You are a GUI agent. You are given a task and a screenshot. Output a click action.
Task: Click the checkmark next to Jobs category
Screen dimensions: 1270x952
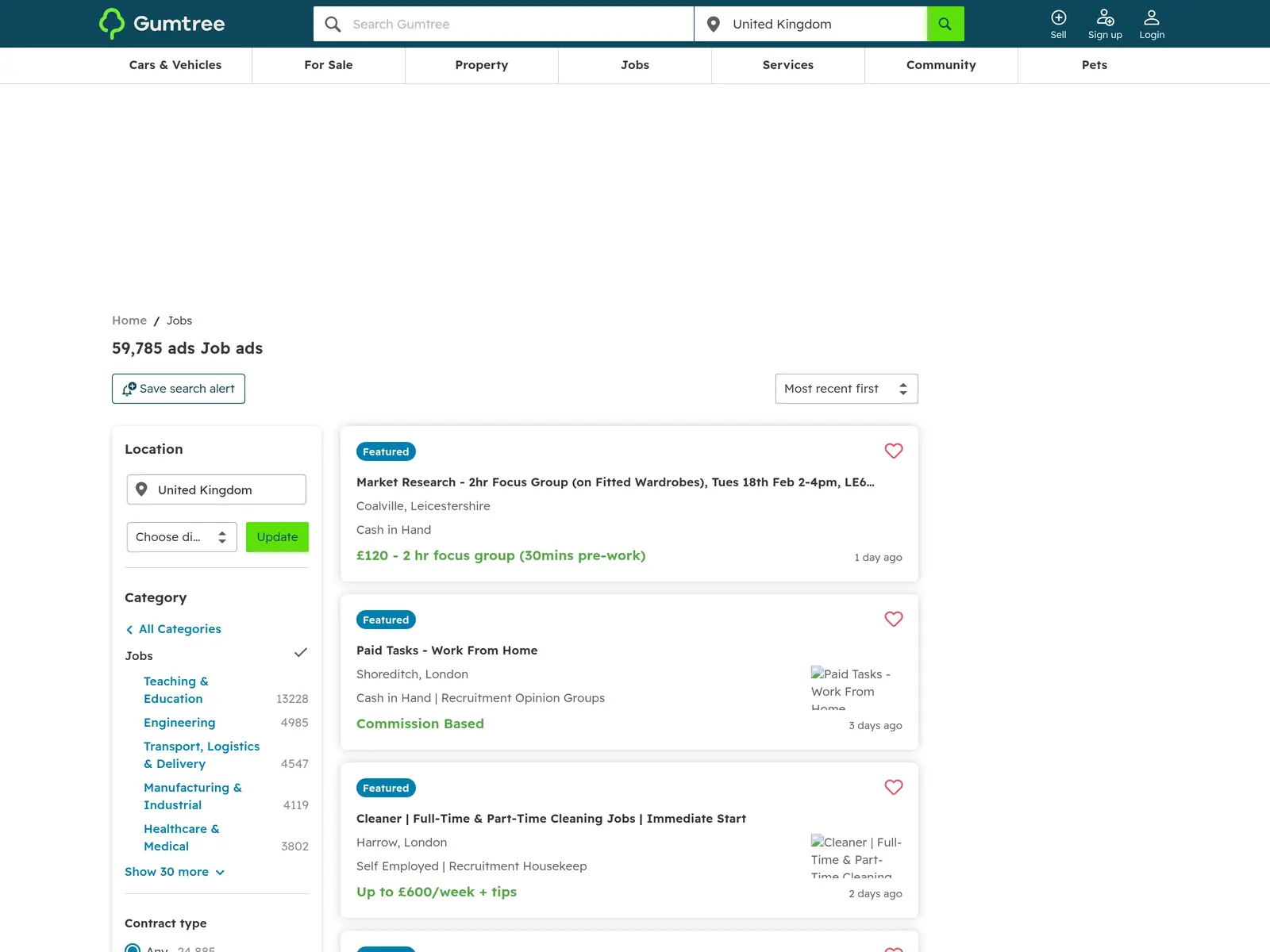[x=301, y=653]
